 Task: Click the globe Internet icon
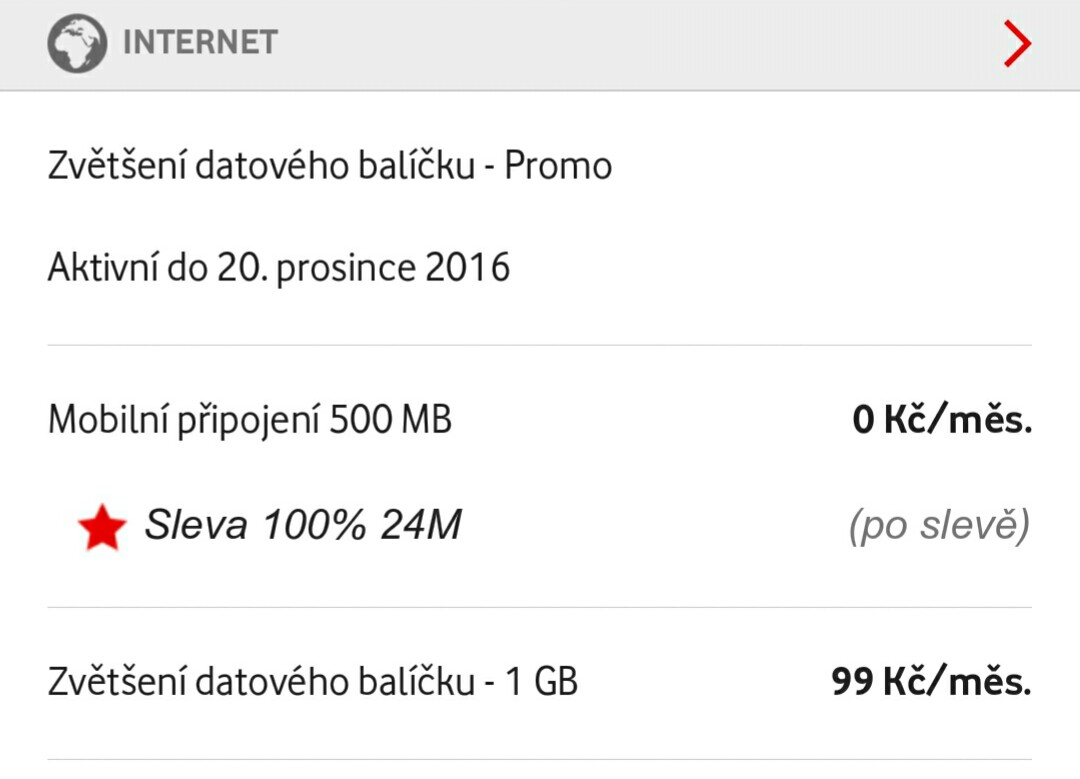(77, 43)
